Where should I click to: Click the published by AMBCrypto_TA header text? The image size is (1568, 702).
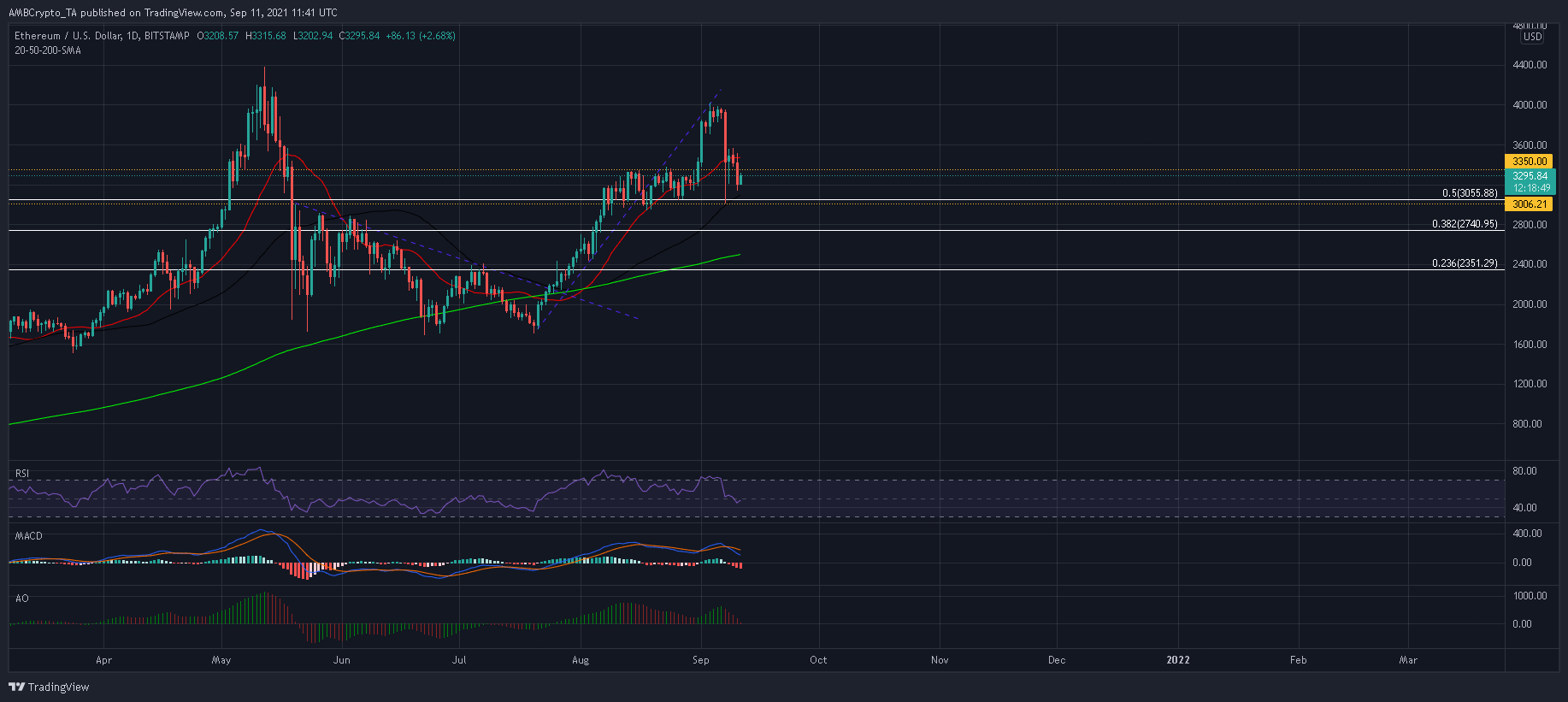point(173,13)
